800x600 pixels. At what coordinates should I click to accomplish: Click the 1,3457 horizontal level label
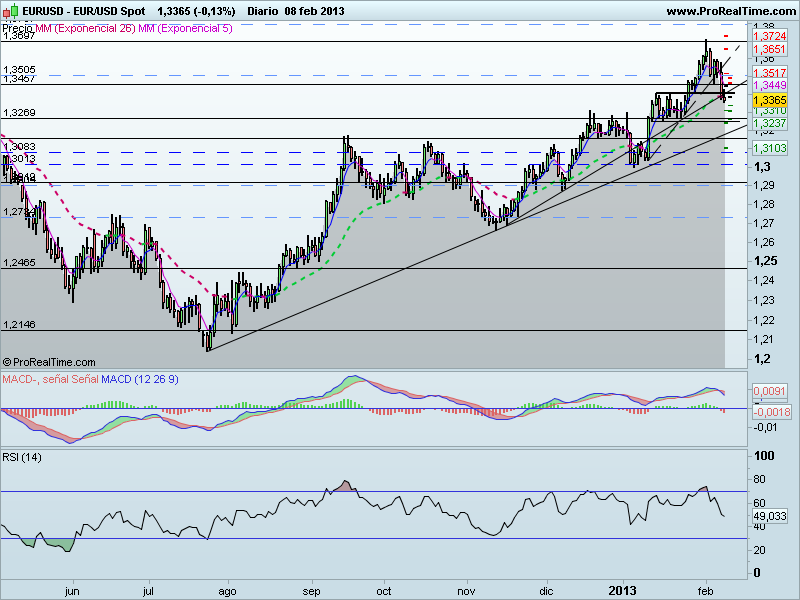19,79
